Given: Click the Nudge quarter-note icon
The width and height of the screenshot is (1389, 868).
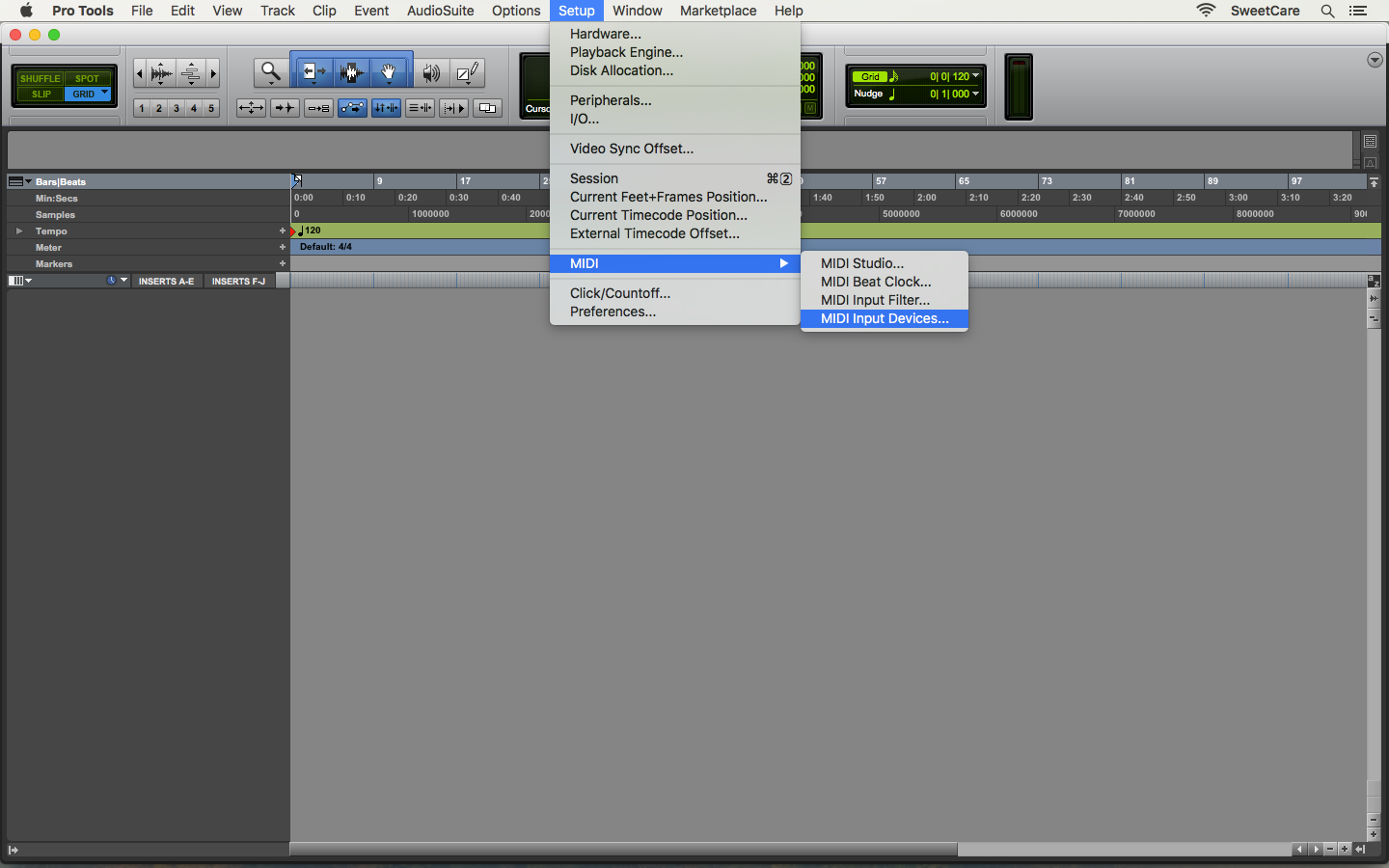Looking at the screenshot, I should (x=892, y=94).
